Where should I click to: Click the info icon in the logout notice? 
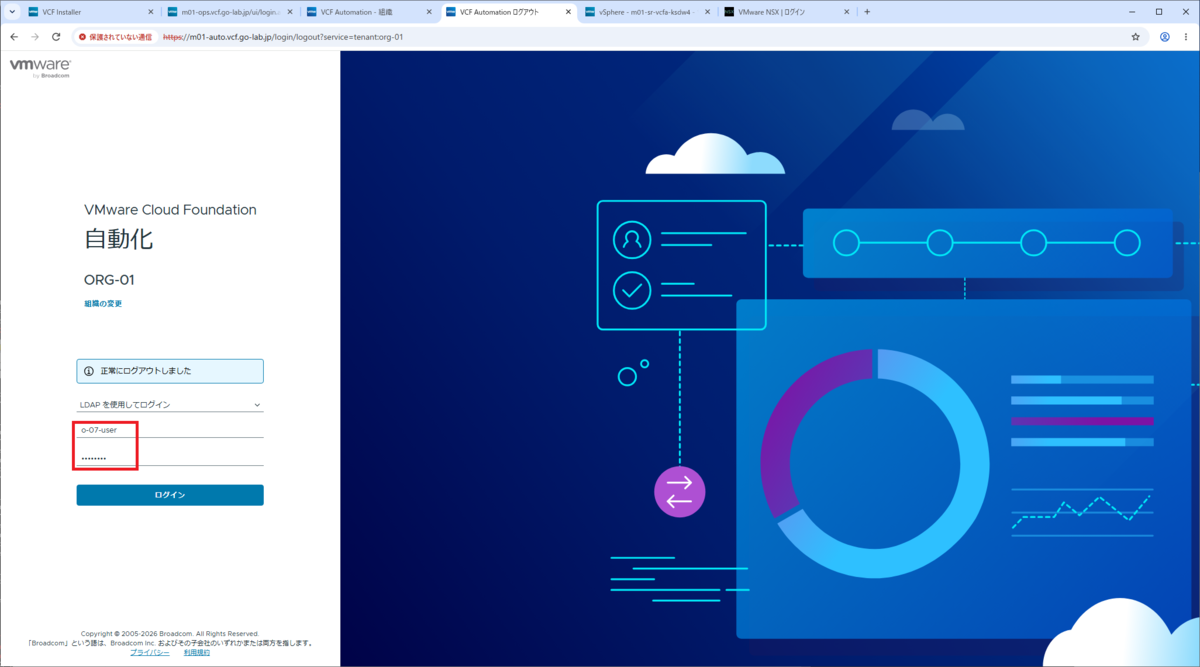click(88, 371)
